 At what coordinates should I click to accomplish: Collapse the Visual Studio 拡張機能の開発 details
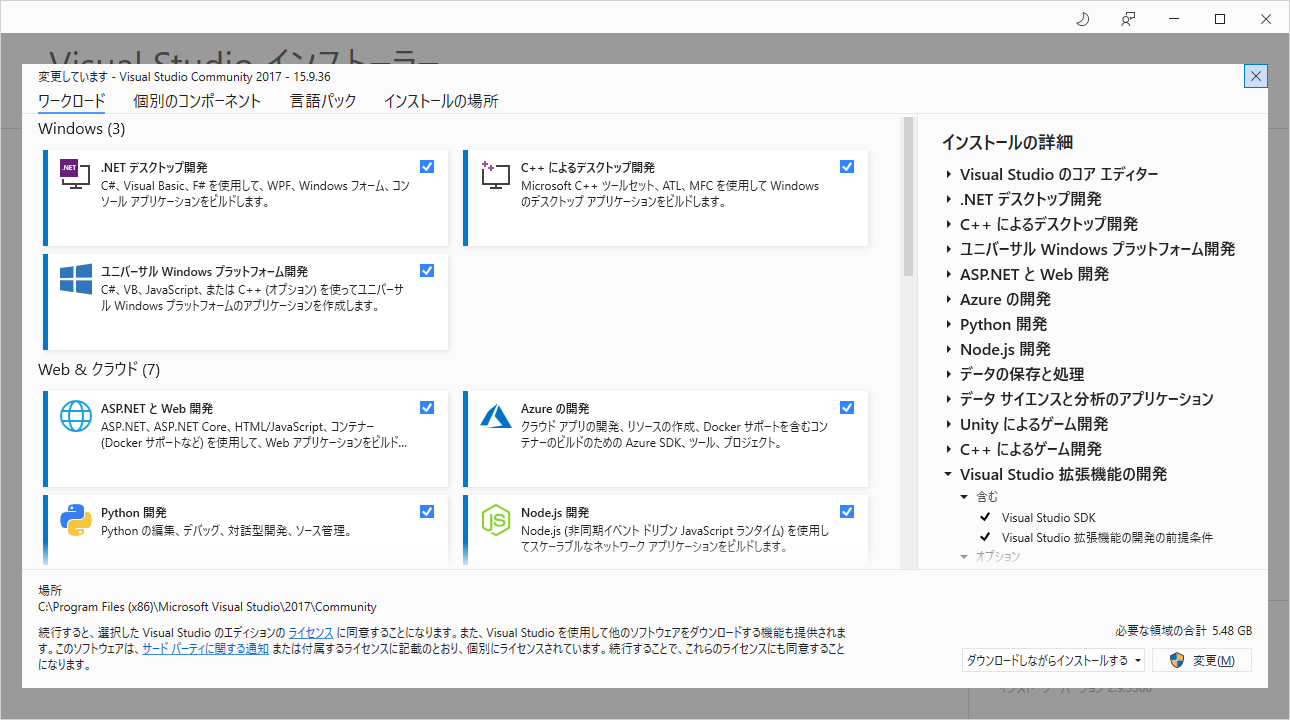click(x=948, y=474)
